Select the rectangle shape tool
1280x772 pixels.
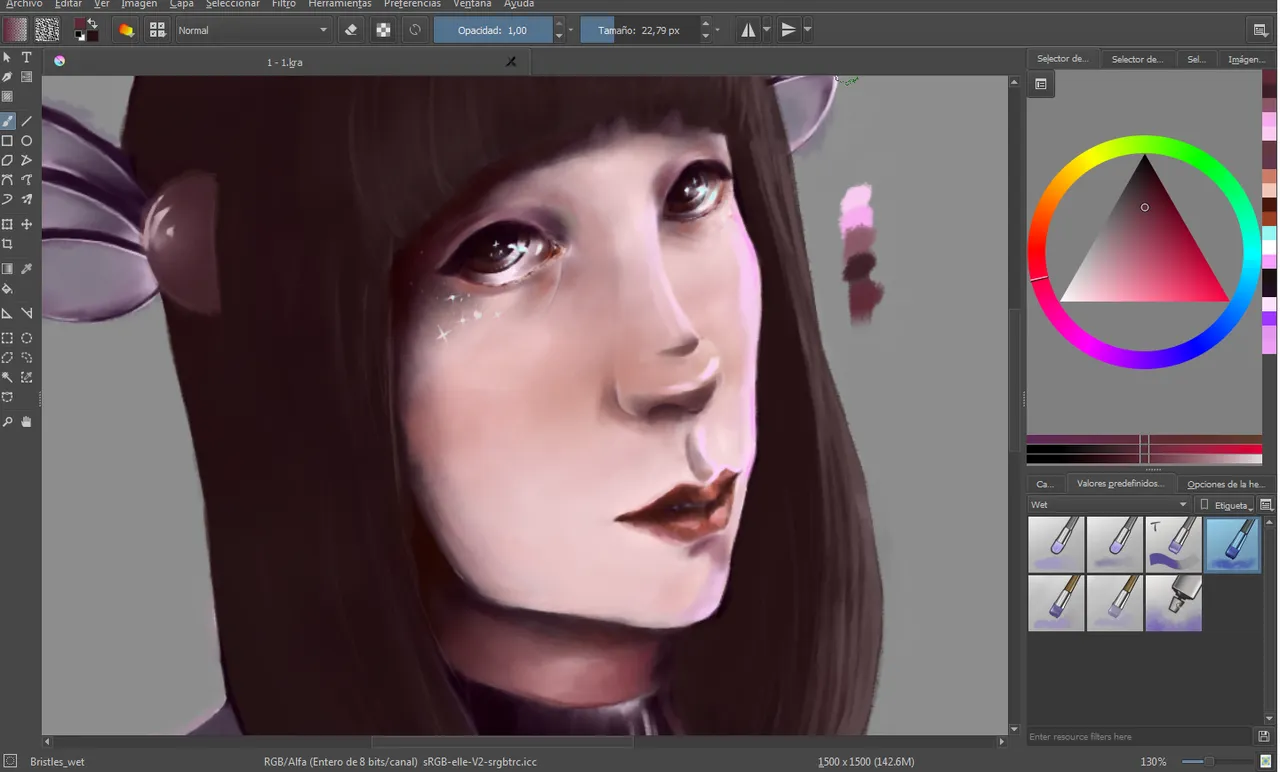coord(7,141)
